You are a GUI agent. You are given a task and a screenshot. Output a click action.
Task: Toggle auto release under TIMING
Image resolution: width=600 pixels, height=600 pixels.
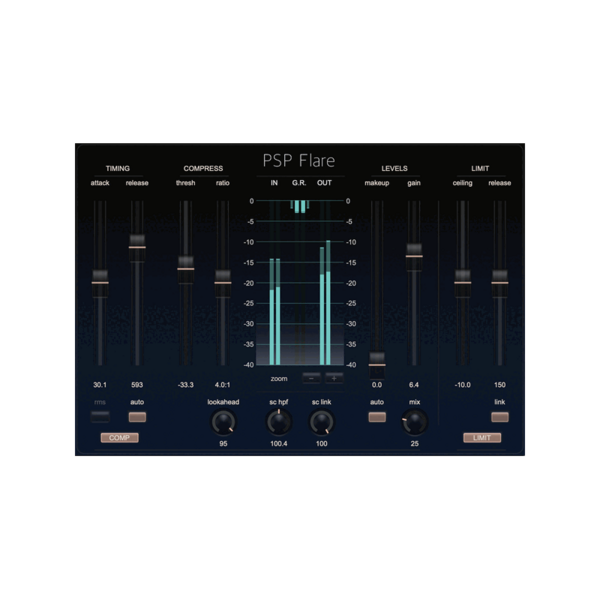pyautogui.click(x=137, y=417)
